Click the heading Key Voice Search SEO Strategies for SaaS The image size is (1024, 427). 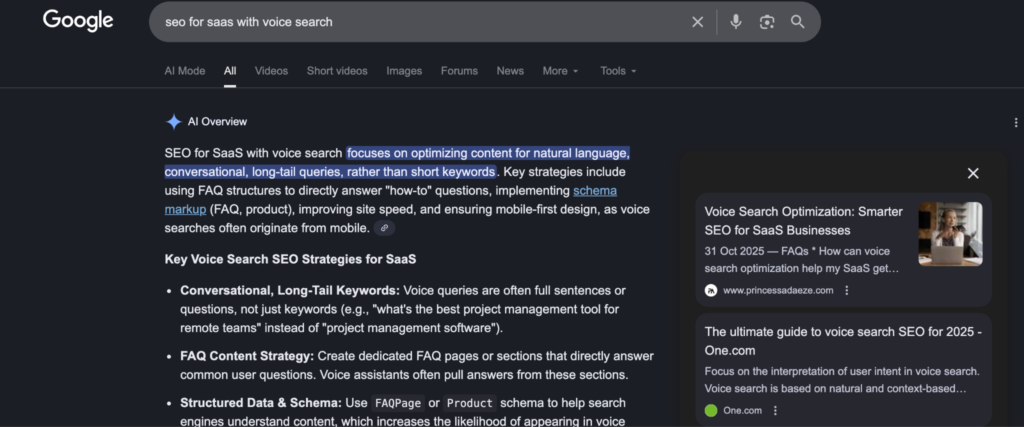point(290,259)
